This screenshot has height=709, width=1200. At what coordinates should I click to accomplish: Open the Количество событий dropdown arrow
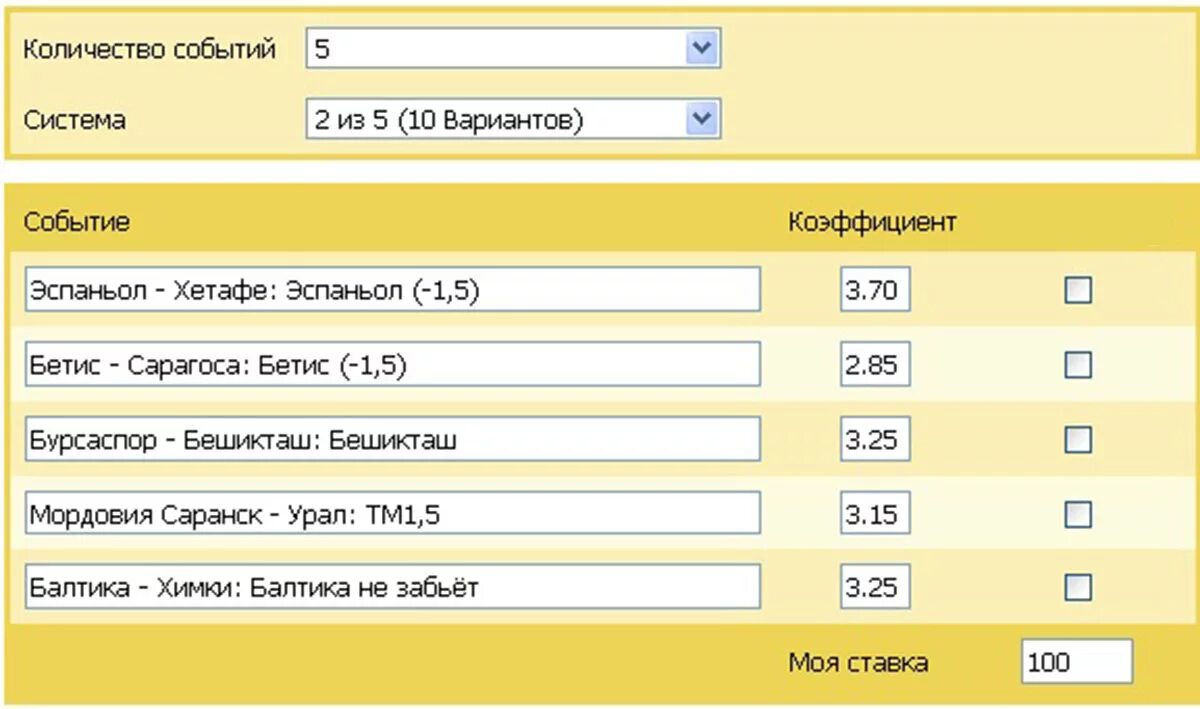point(703,47)
